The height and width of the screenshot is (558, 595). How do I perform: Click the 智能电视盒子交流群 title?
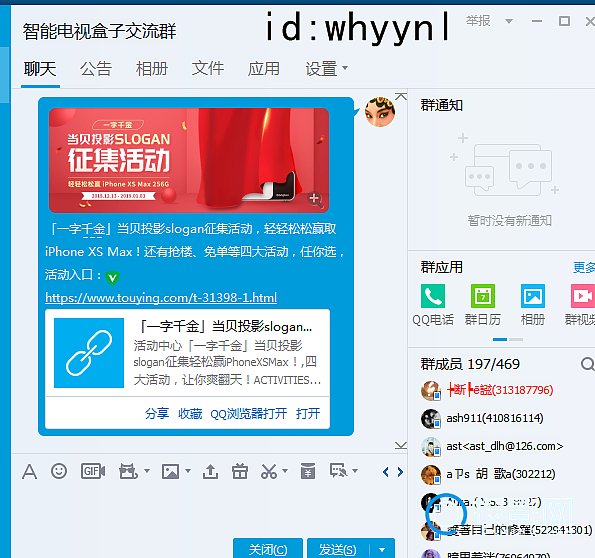pos(99,31)
